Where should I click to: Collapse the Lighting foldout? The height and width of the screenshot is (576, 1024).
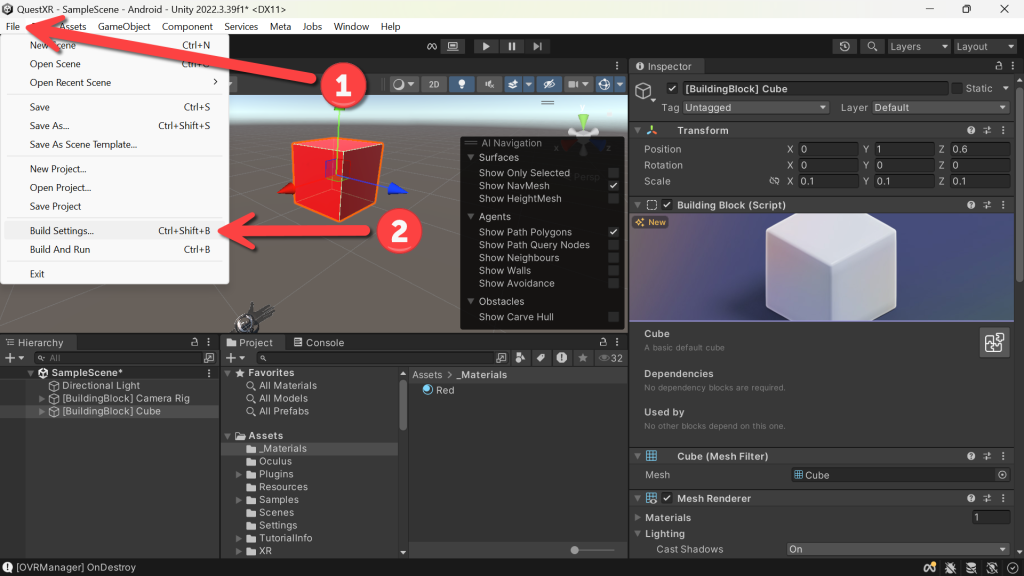[638, 534]
